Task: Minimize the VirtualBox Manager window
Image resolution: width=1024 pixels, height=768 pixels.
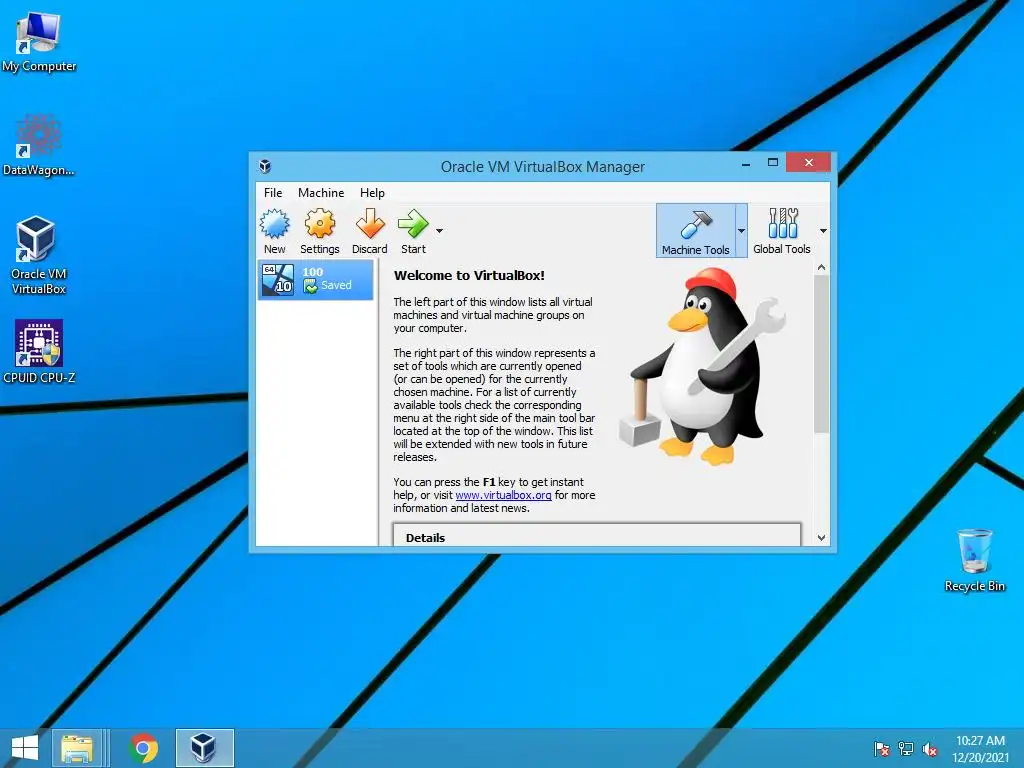Action: (x=746, y=163)
